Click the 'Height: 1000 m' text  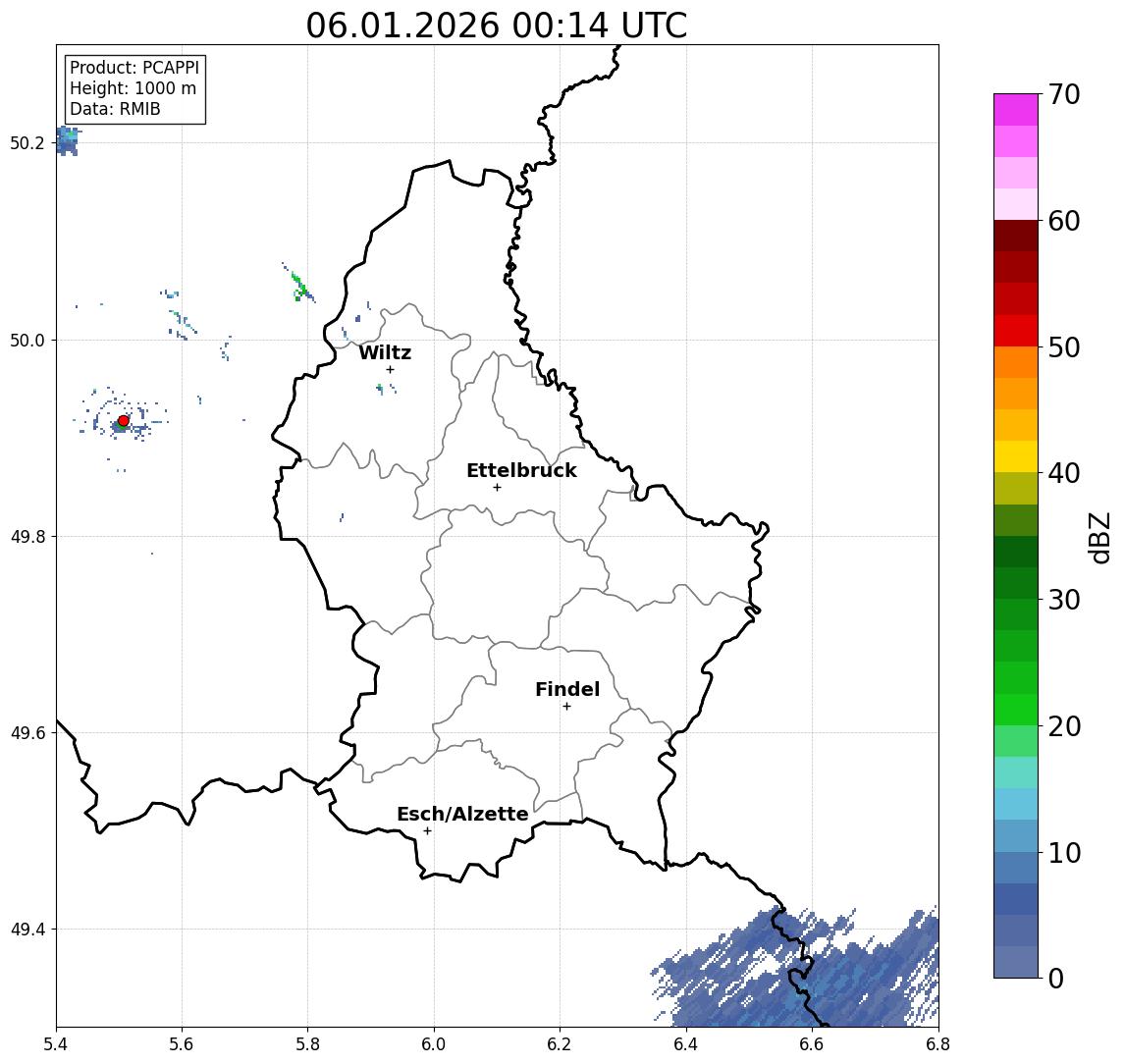(x=133, y=88)
